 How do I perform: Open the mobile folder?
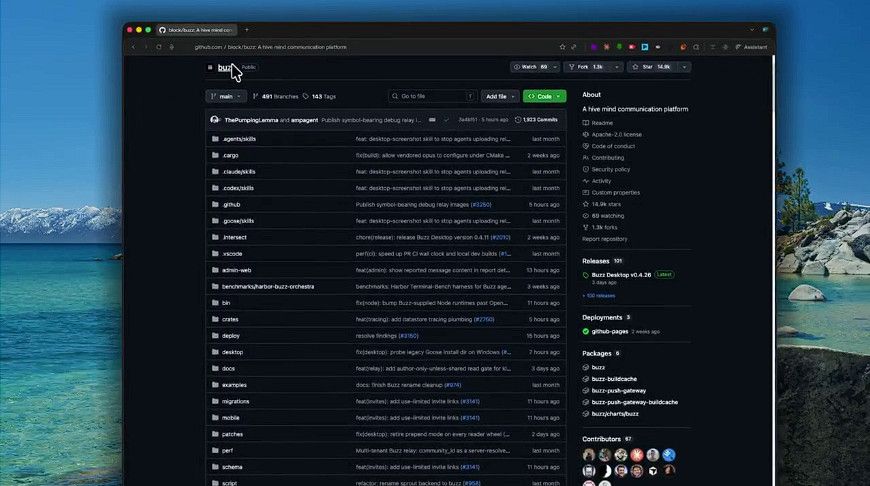(x=231, y=418)
